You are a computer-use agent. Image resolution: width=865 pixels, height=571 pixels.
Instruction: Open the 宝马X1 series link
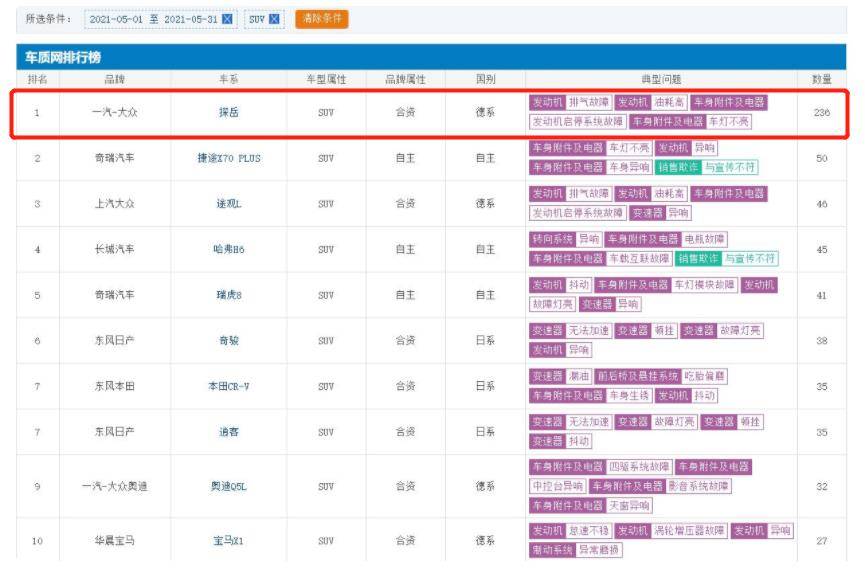228,540
